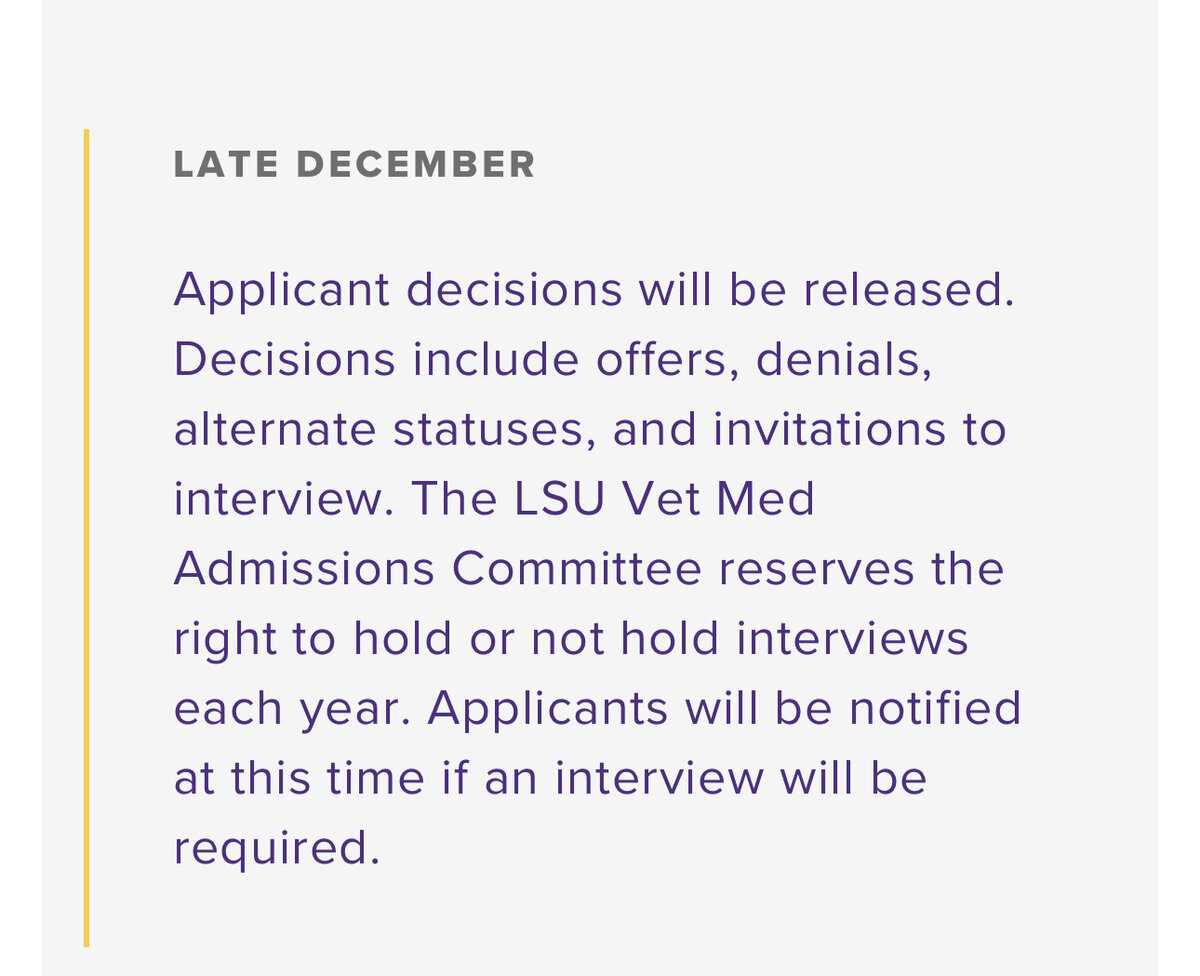Click the yellow vertical accent bar
The width and height of the screenshot is (1200, 976).
click(x=87, y=537)
